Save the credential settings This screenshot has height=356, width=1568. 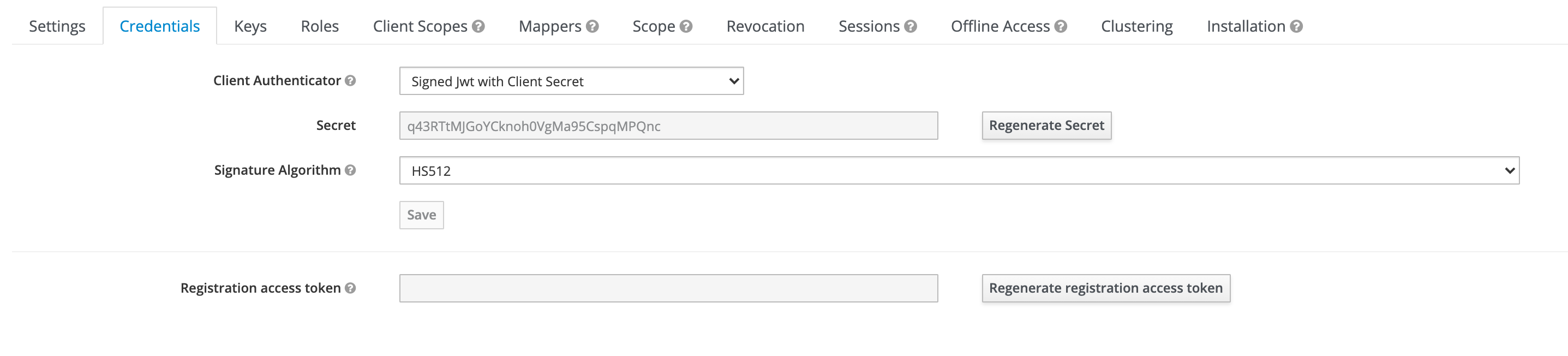pyautogui.click(x=421, y=215)
